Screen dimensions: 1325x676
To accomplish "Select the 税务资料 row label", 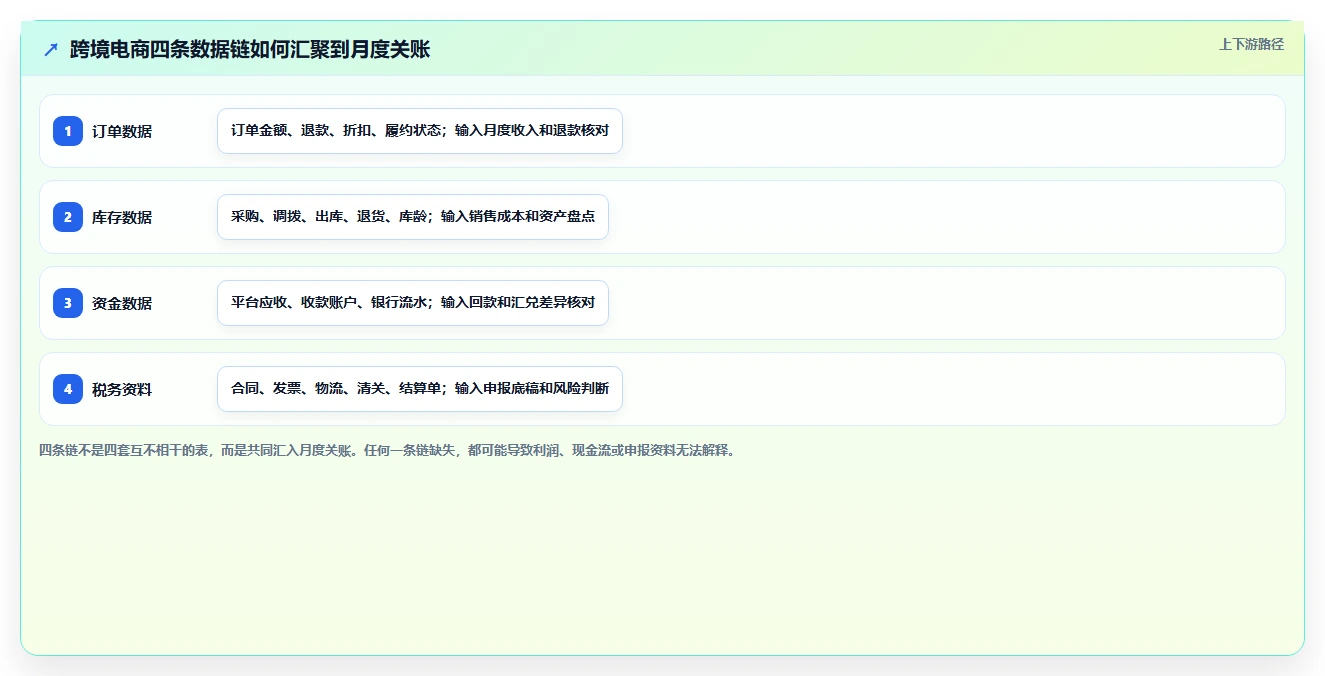I will (122, 389).
